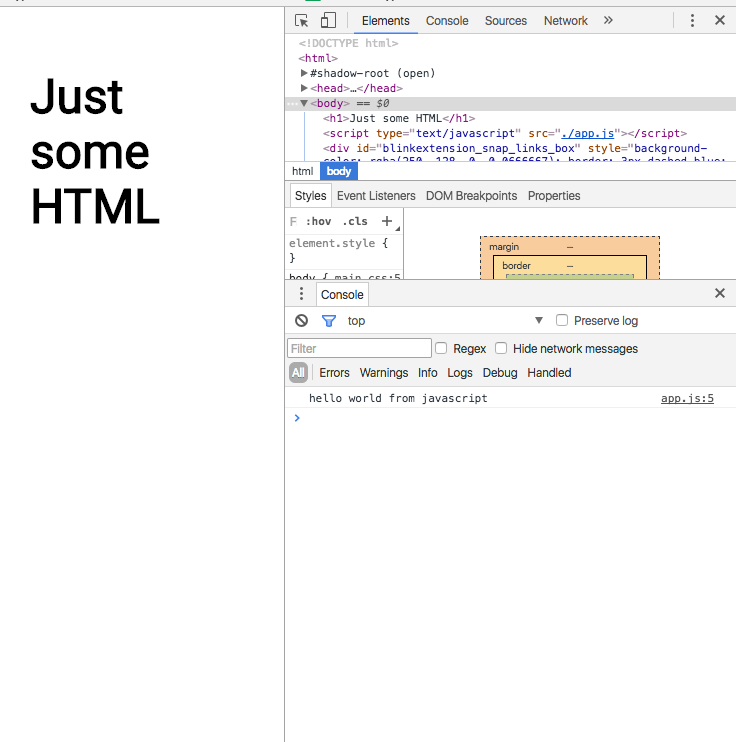Image resolution: width=736 pixels, height=742 pixels.
Task: Close the Console drawer
Action: 720,293
